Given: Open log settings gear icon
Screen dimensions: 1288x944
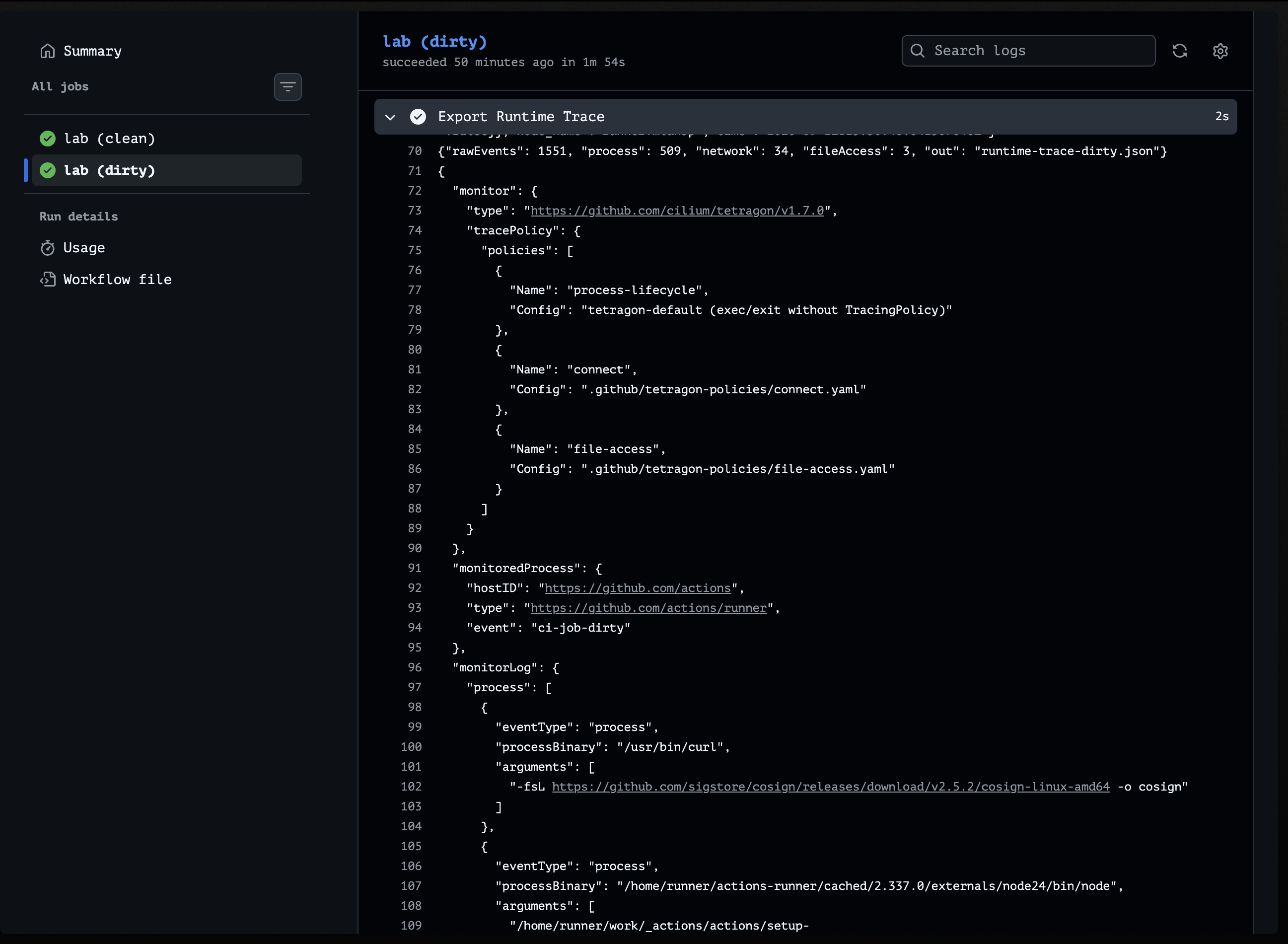Looking at the screenshot, I should pyautogui.click(x=1220, y=51).
